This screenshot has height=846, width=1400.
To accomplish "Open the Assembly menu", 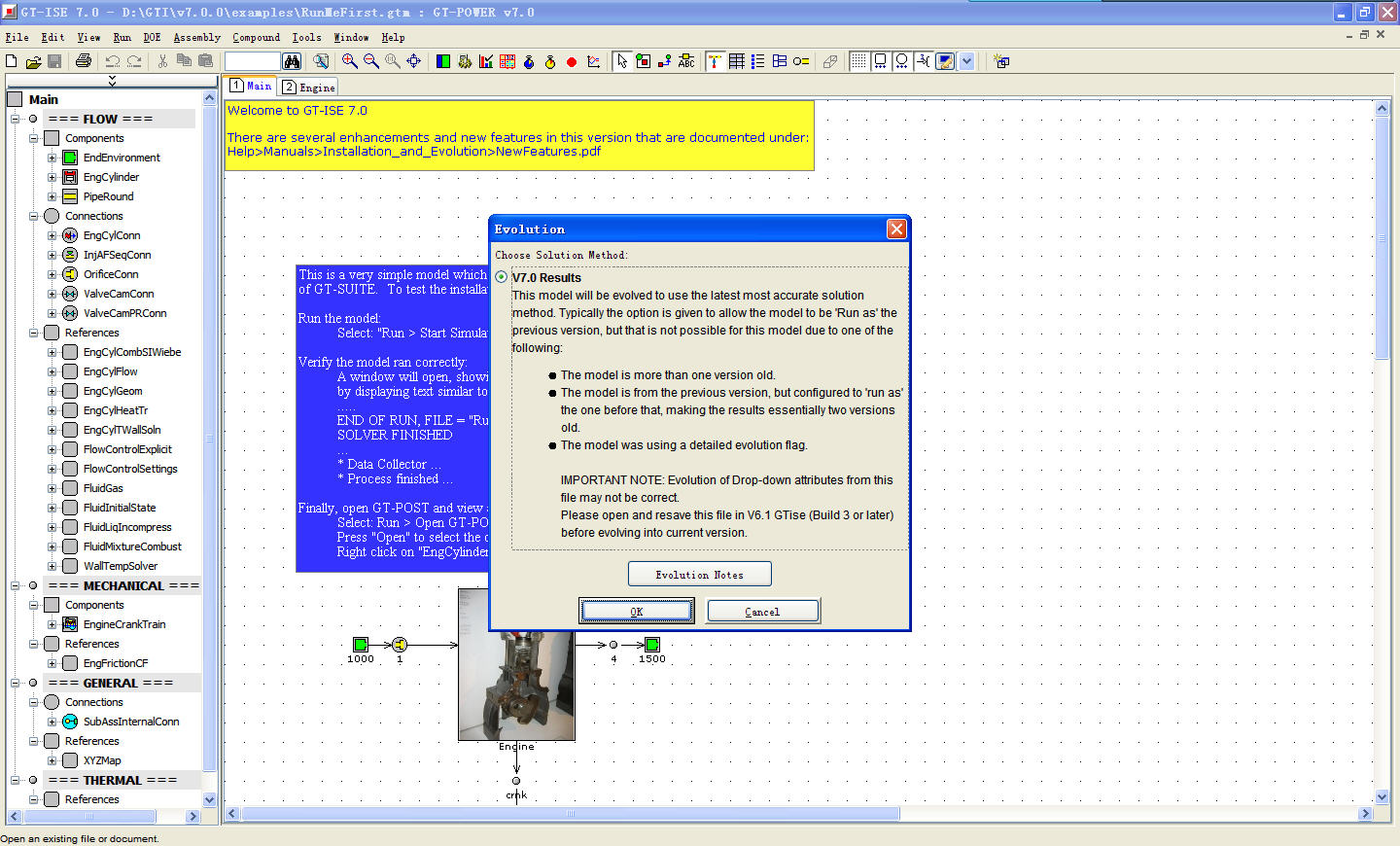I will (197, 37).
